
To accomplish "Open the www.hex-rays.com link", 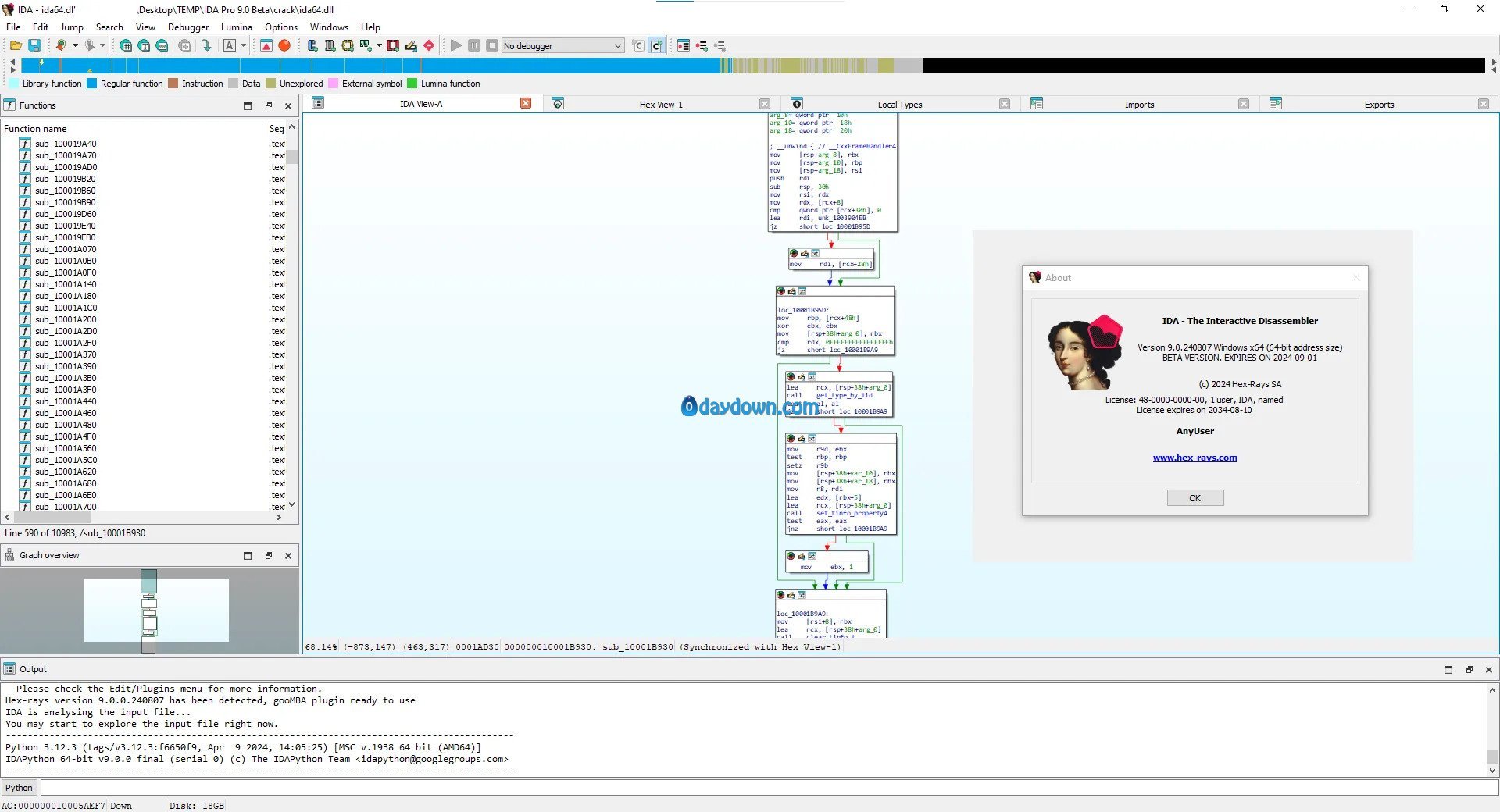I will (1195, 458).
